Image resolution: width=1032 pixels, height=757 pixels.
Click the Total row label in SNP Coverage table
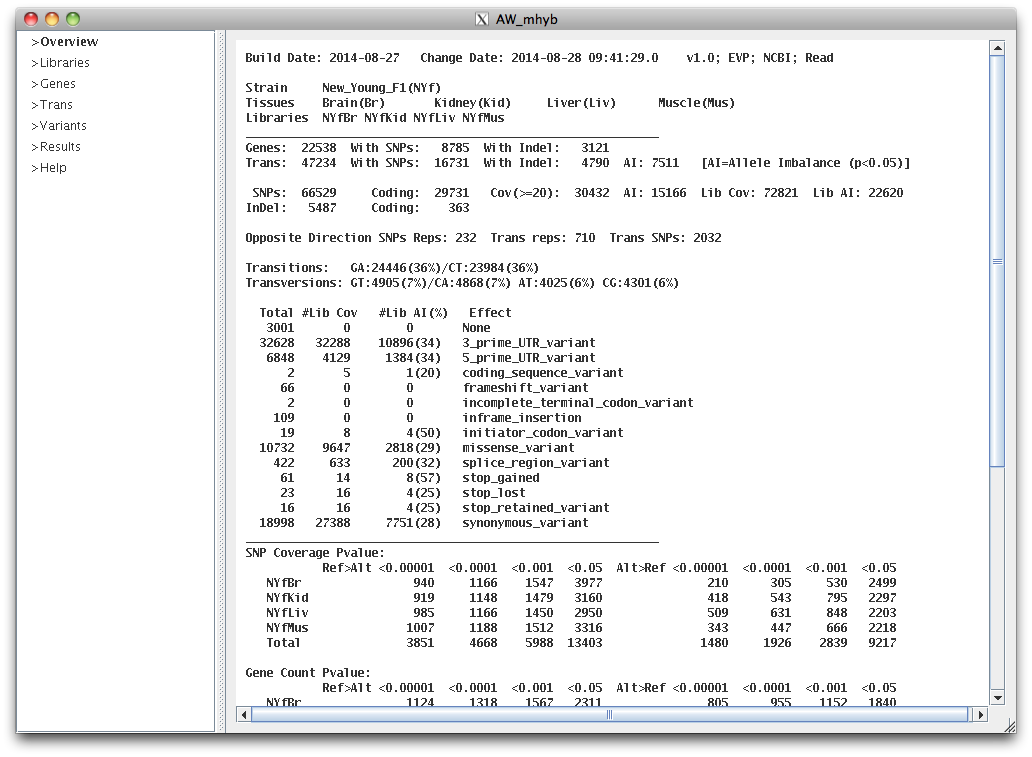point(283,643)
